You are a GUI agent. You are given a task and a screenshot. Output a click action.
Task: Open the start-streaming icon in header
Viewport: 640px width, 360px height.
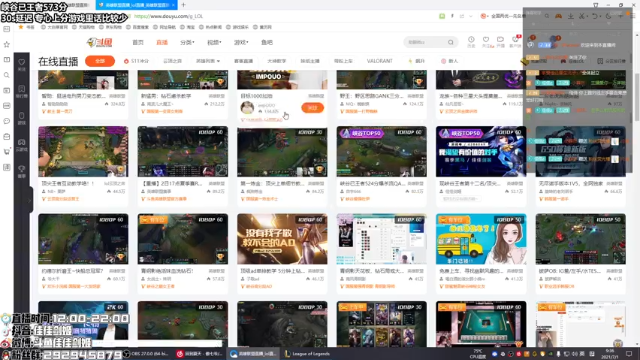click(x=500, y=41)
